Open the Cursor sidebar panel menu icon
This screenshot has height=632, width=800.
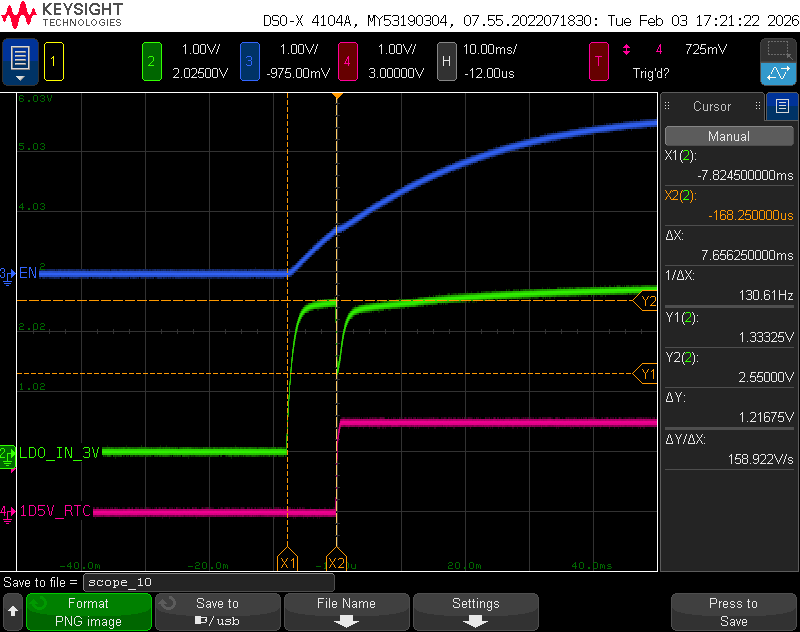pyautogui.click(x=782, y=106)
